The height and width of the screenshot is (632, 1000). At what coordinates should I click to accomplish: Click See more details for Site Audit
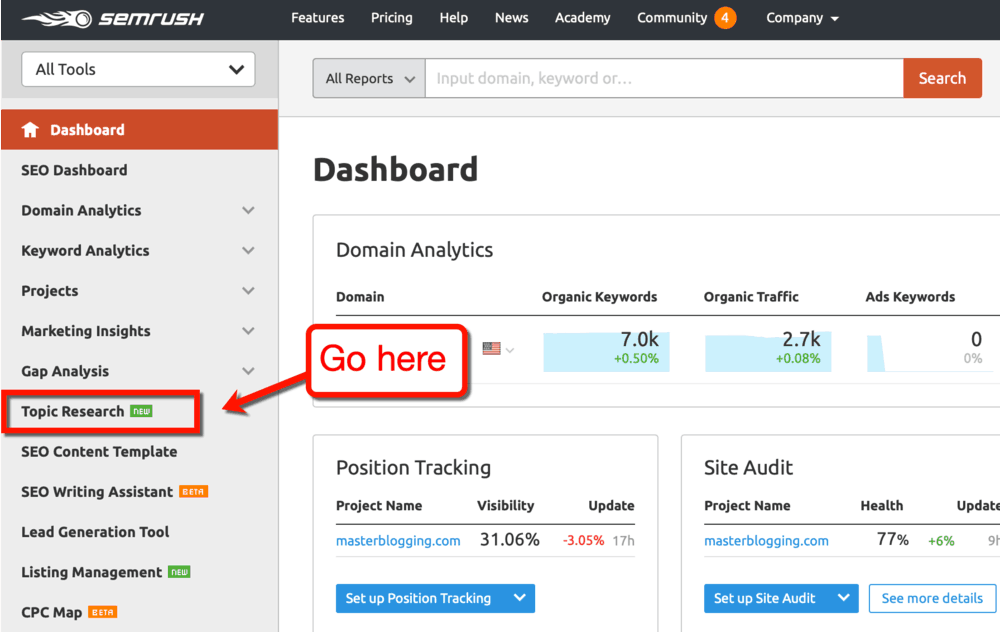(932, 598)
